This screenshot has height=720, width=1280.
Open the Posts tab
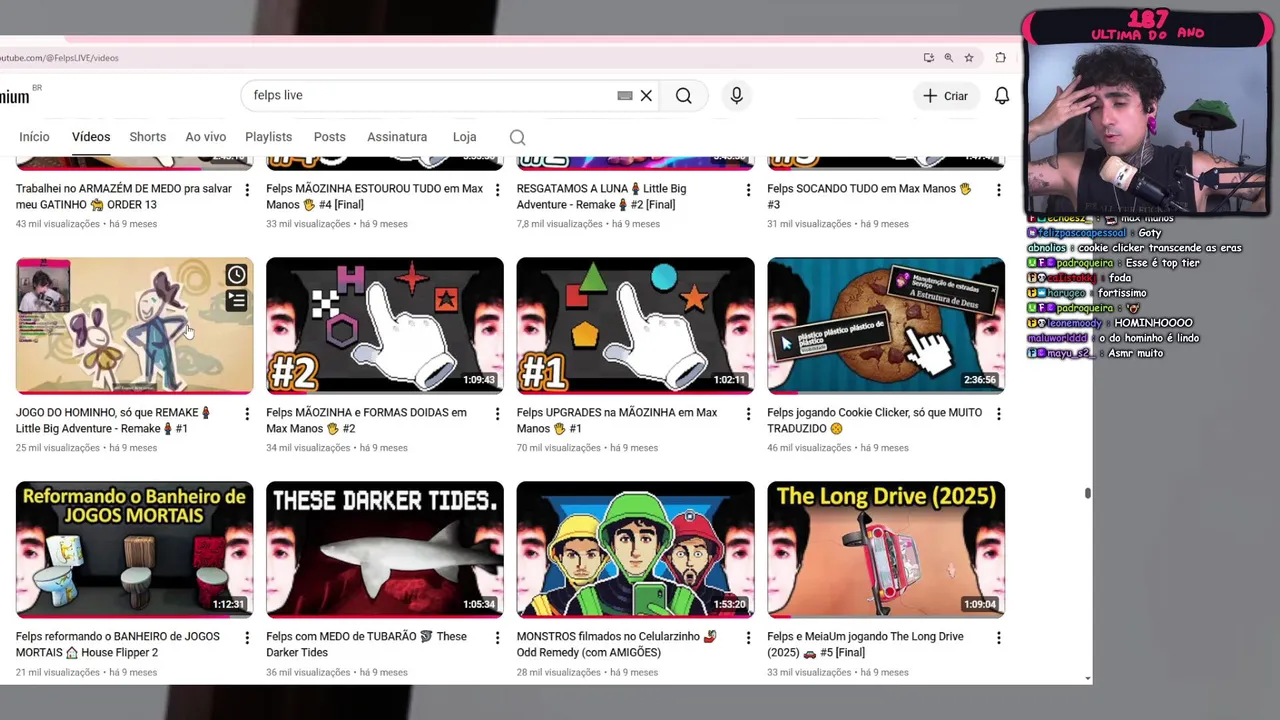point(330,137)
